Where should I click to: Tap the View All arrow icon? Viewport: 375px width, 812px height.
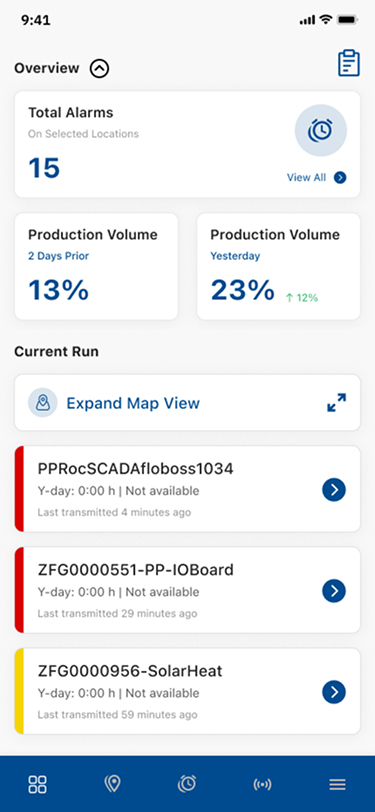[340, 178]
